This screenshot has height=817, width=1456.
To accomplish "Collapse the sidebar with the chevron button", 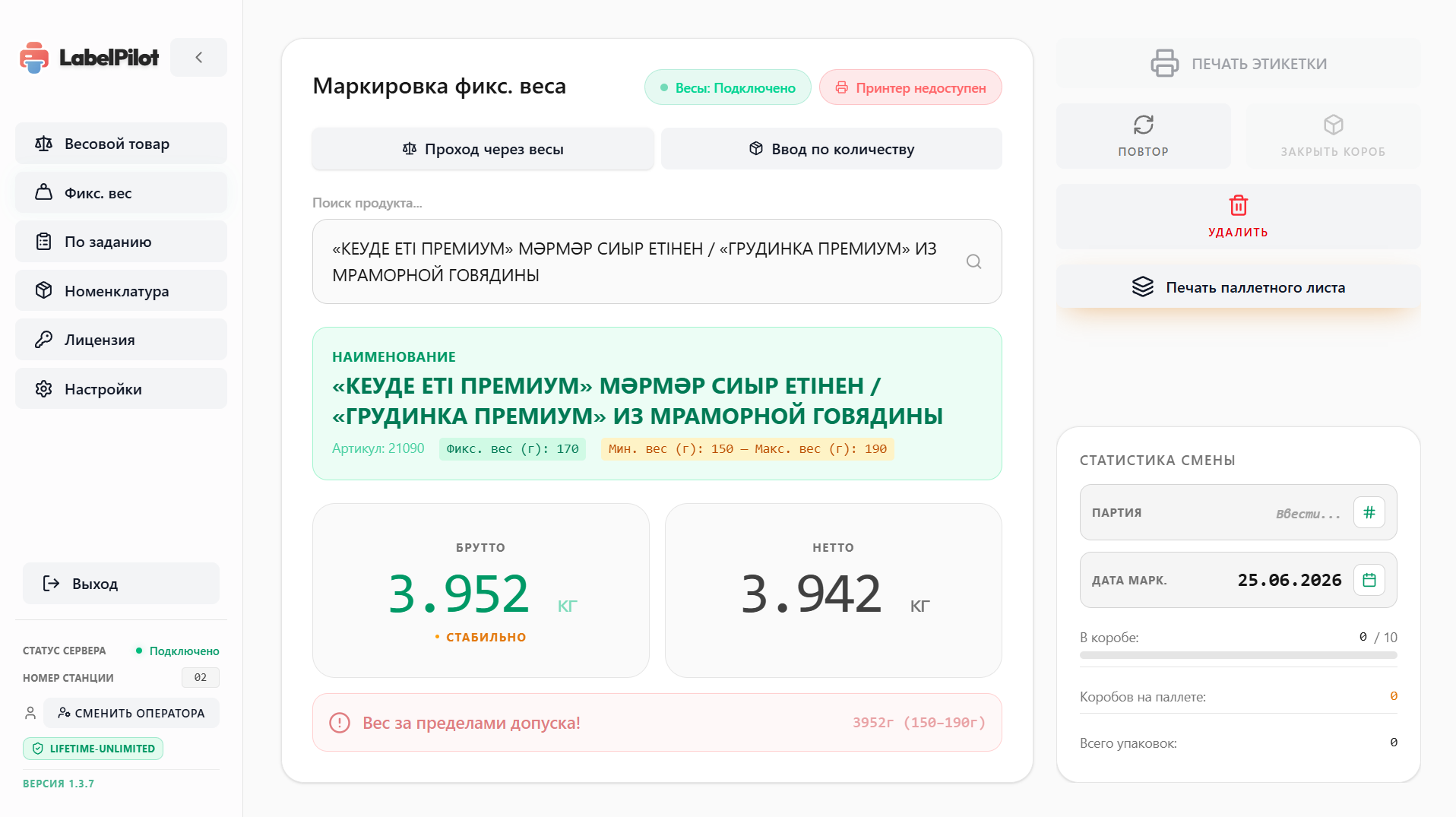I will click(x=198, y=57).
